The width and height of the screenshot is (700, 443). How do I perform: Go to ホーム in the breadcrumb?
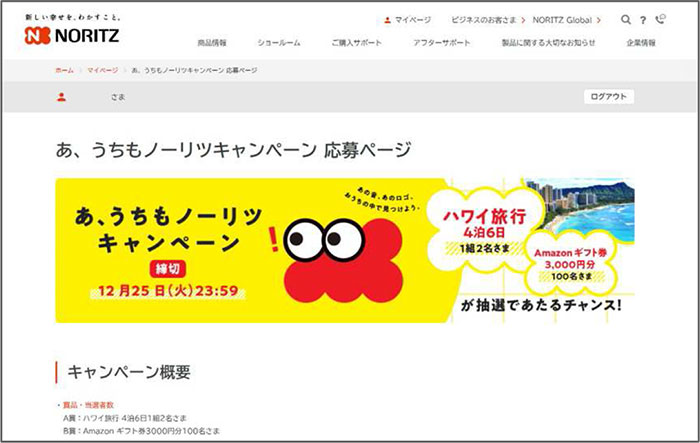point(64,70)
